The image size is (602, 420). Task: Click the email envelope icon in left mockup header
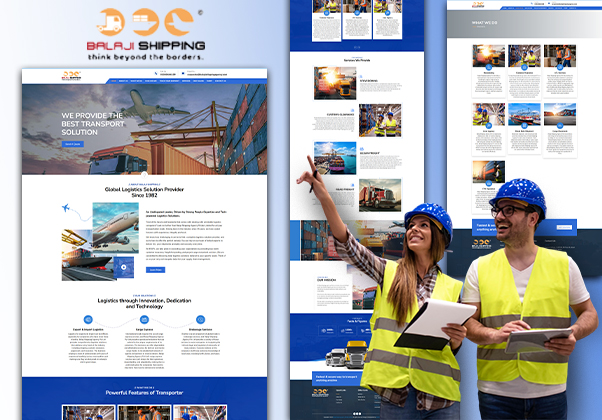tap(183, 73)
